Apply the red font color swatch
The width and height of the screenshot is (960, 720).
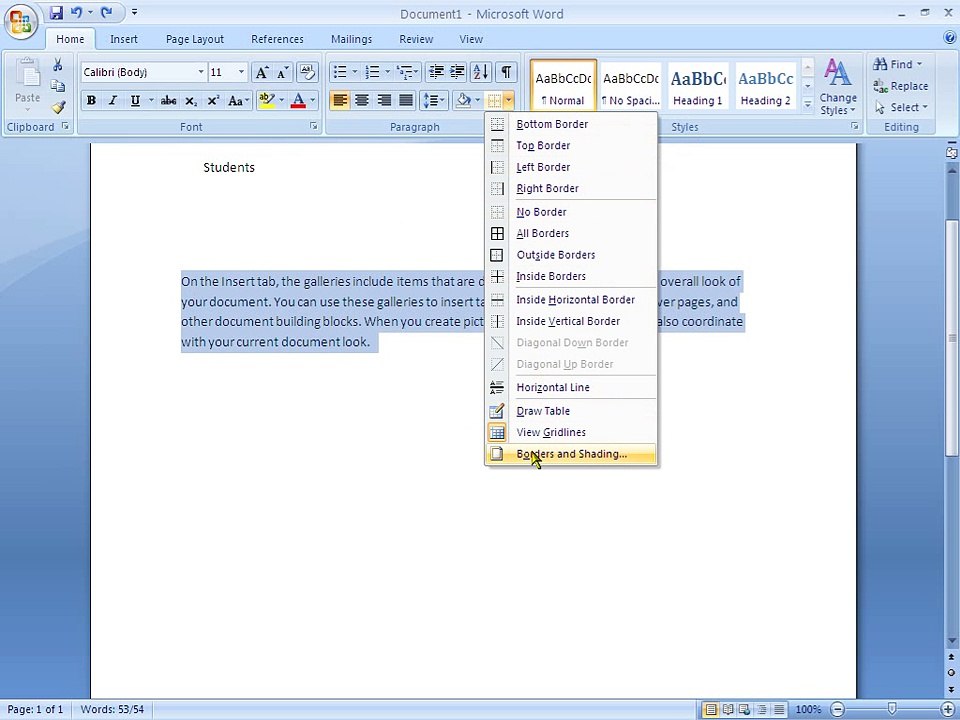click(x=298, y=100)
